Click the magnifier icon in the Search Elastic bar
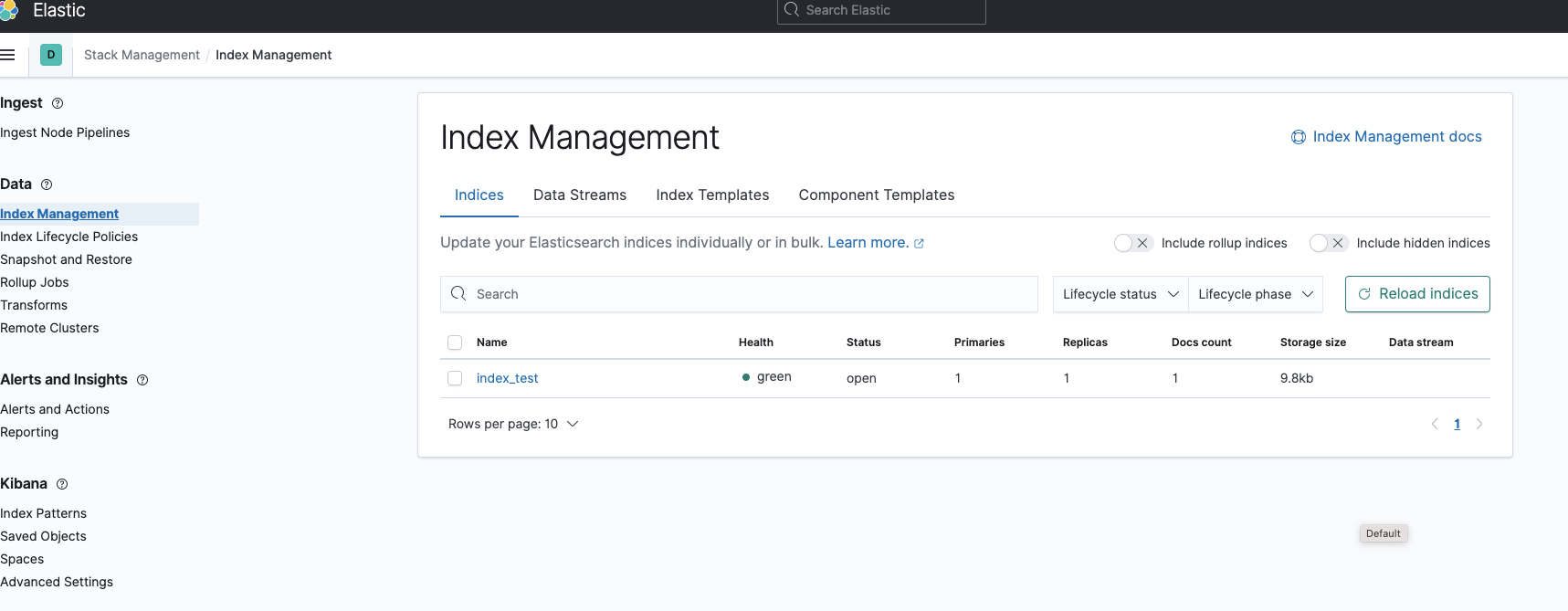This screenshot has height=611, width=1568. [x=792, y=10]
